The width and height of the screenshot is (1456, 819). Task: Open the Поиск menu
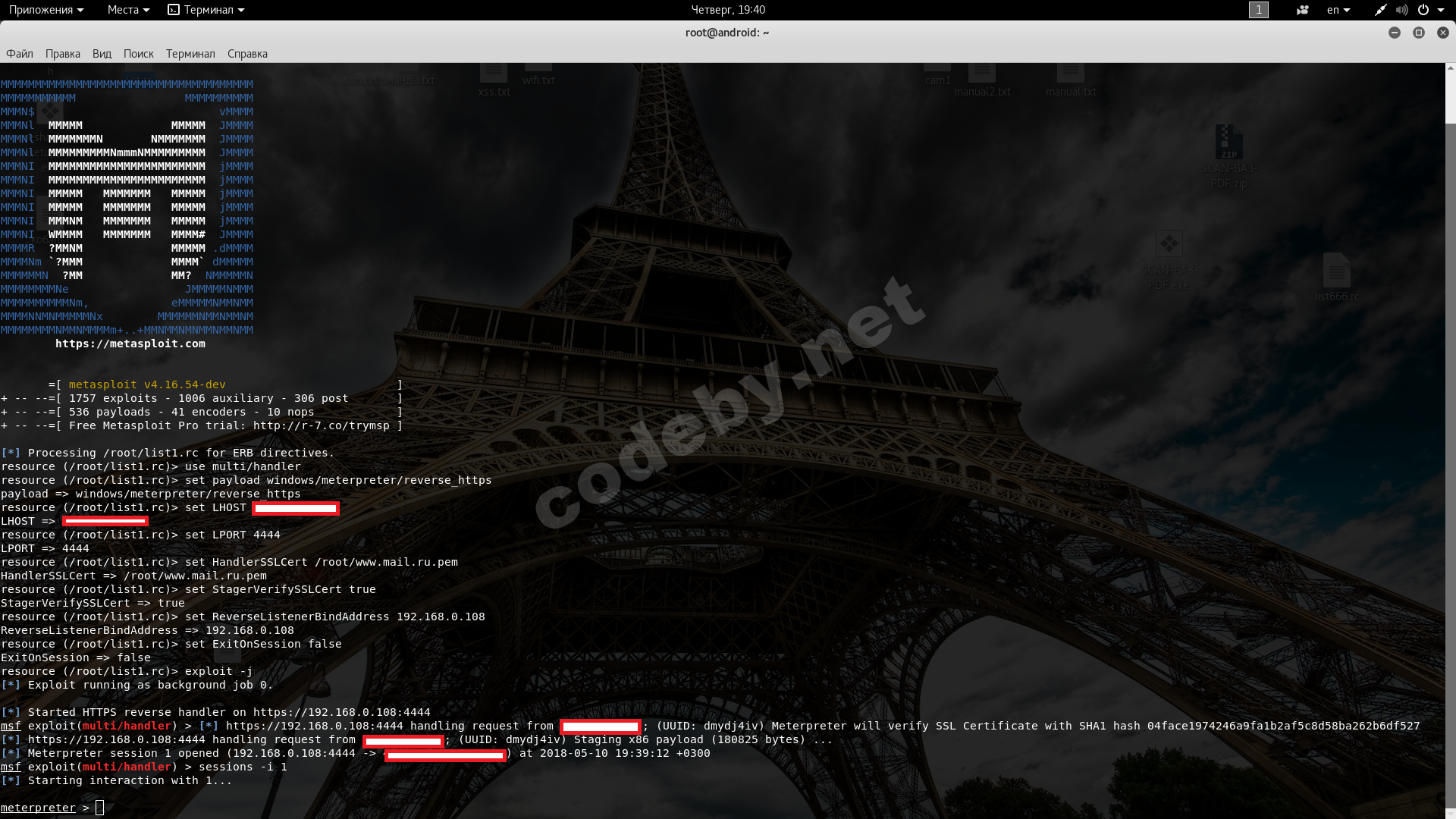pos(138,54)
